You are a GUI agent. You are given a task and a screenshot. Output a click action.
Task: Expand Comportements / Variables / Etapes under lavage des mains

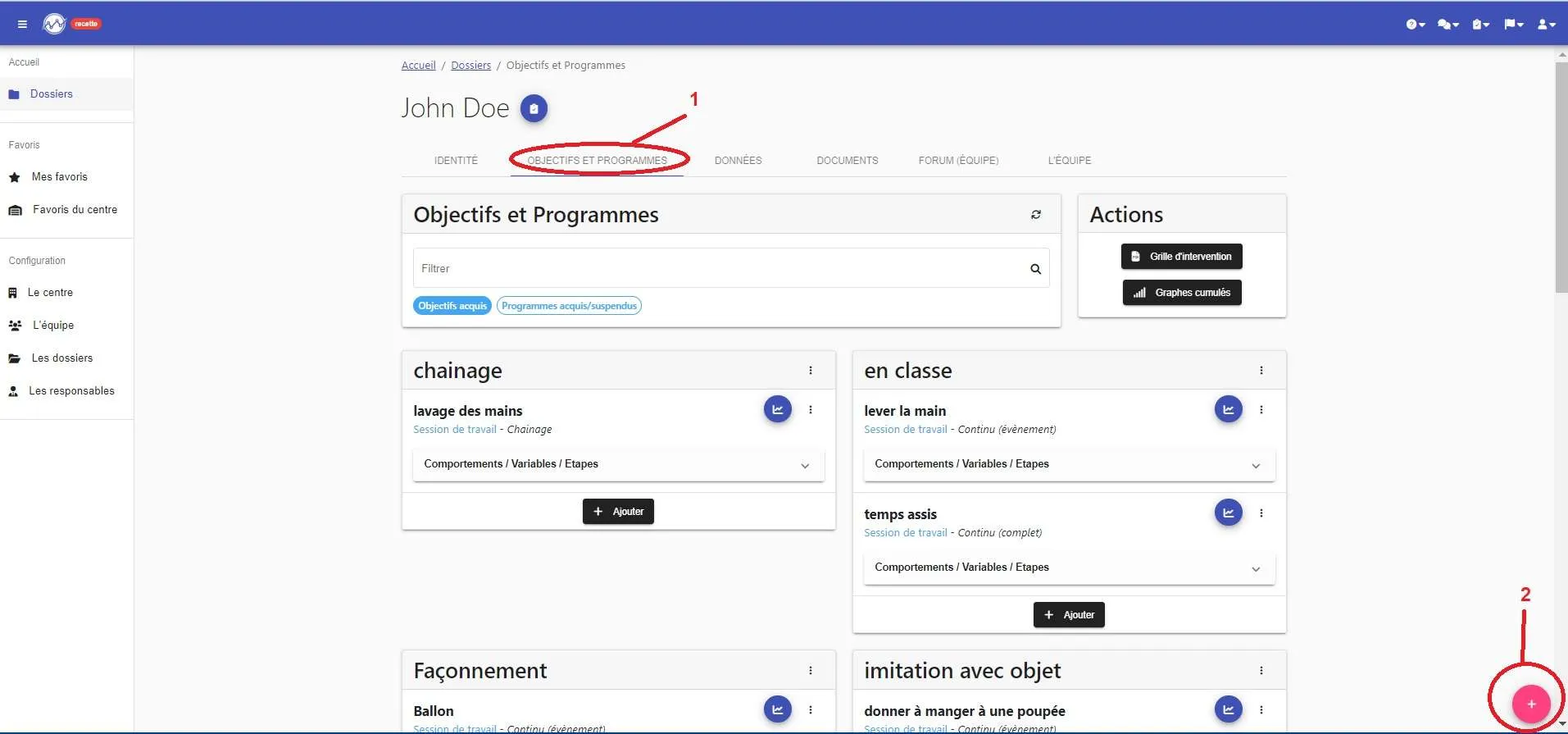(x=618, y=465)
